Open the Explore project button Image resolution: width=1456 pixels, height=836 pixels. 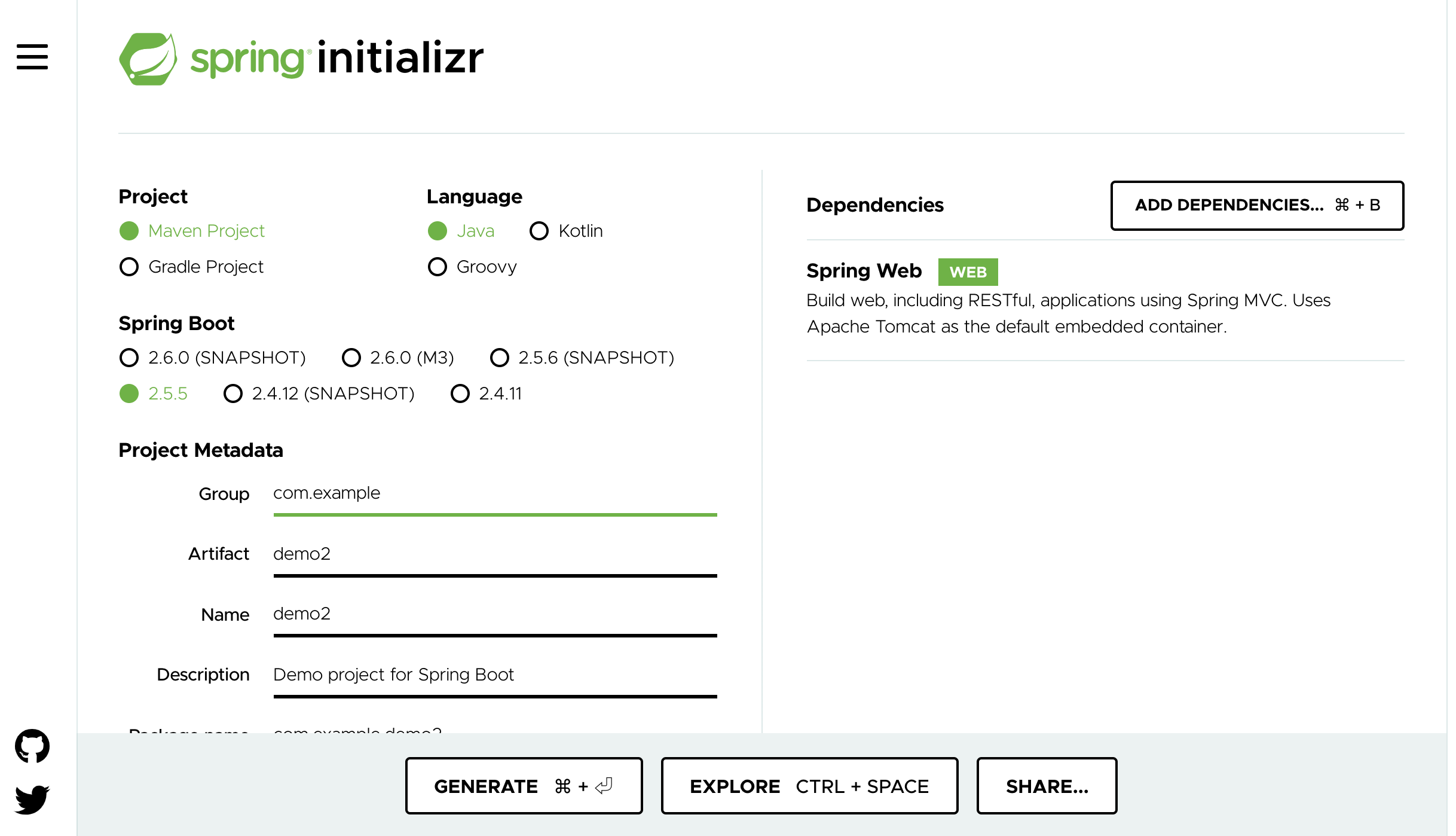click(x=809, y=786)
